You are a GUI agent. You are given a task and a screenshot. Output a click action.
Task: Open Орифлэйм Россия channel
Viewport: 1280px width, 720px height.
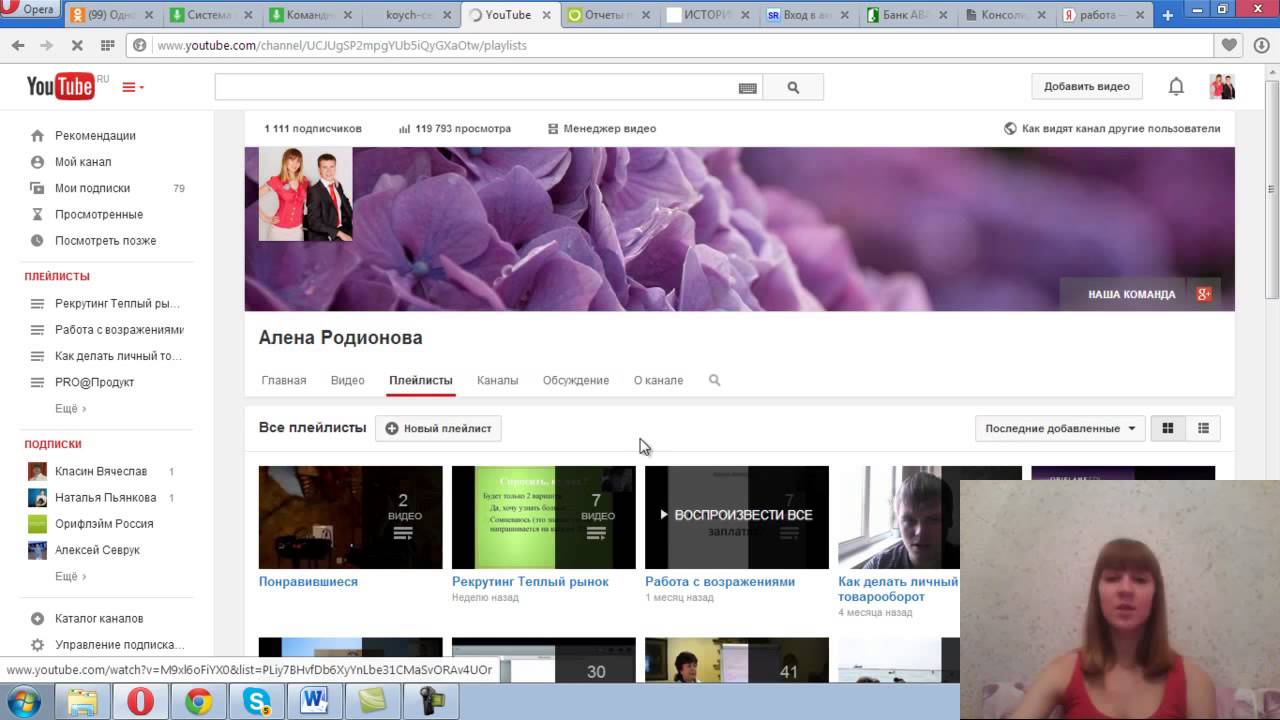[104, 523]
